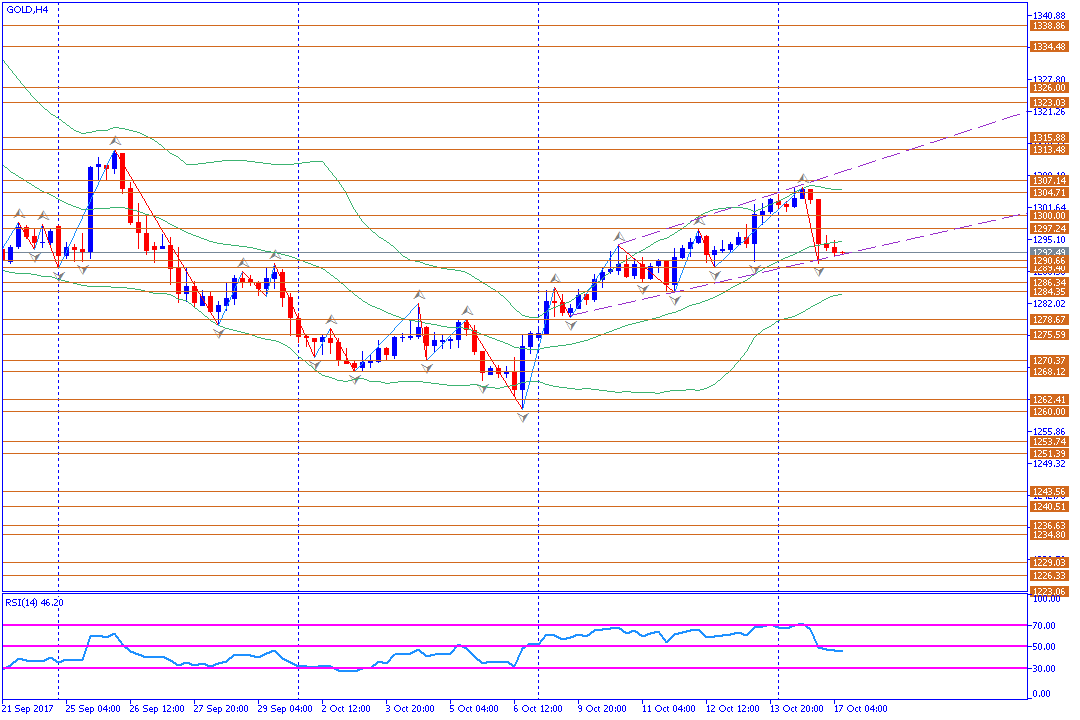Select the 1268.12 price level label
Image resolution: width=1080 pixels, height=720 pixels.
coord(1049,371)
